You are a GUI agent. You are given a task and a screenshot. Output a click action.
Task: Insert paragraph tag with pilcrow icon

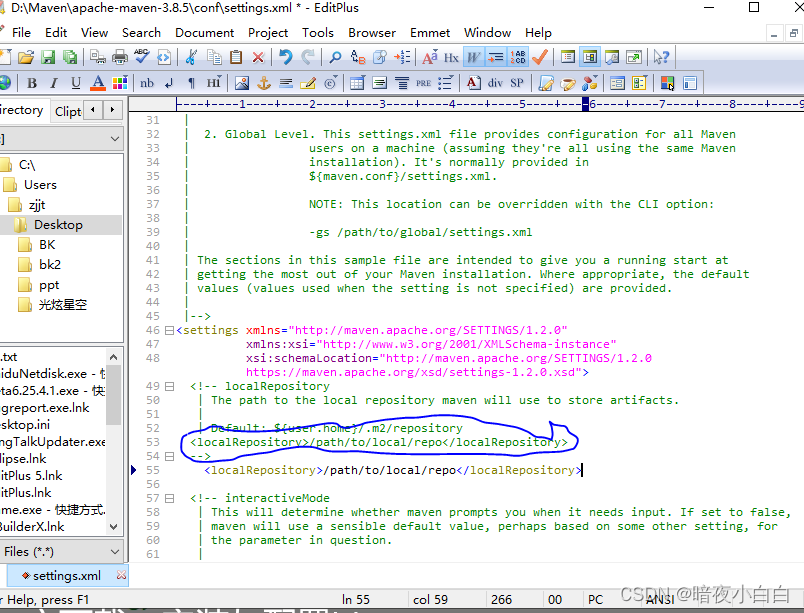[191, 83]
